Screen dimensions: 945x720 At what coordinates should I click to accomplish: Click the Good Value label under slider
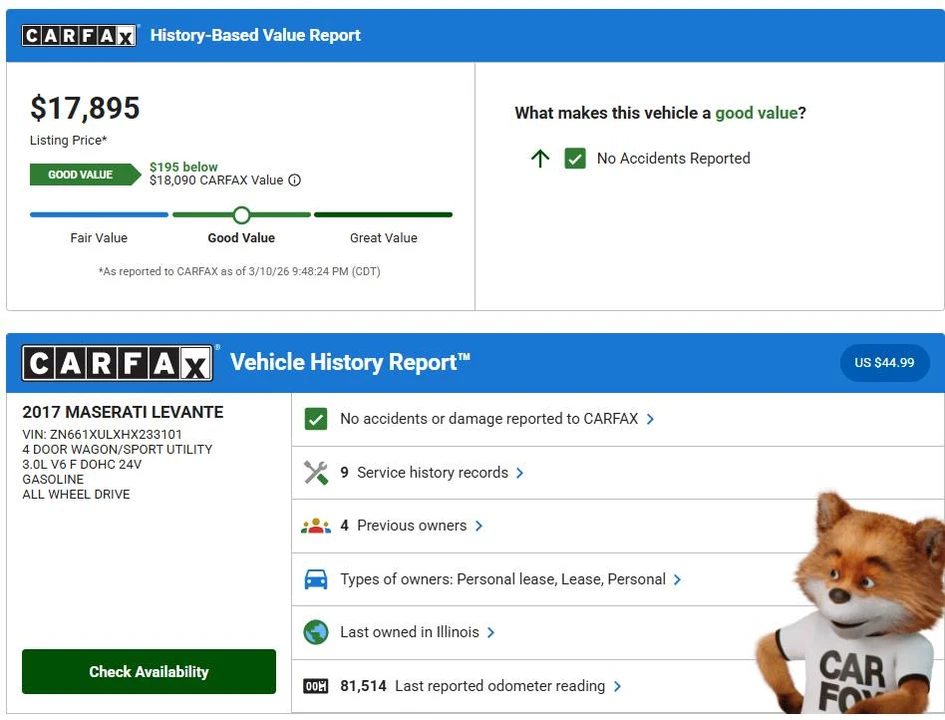coord(241,238)
